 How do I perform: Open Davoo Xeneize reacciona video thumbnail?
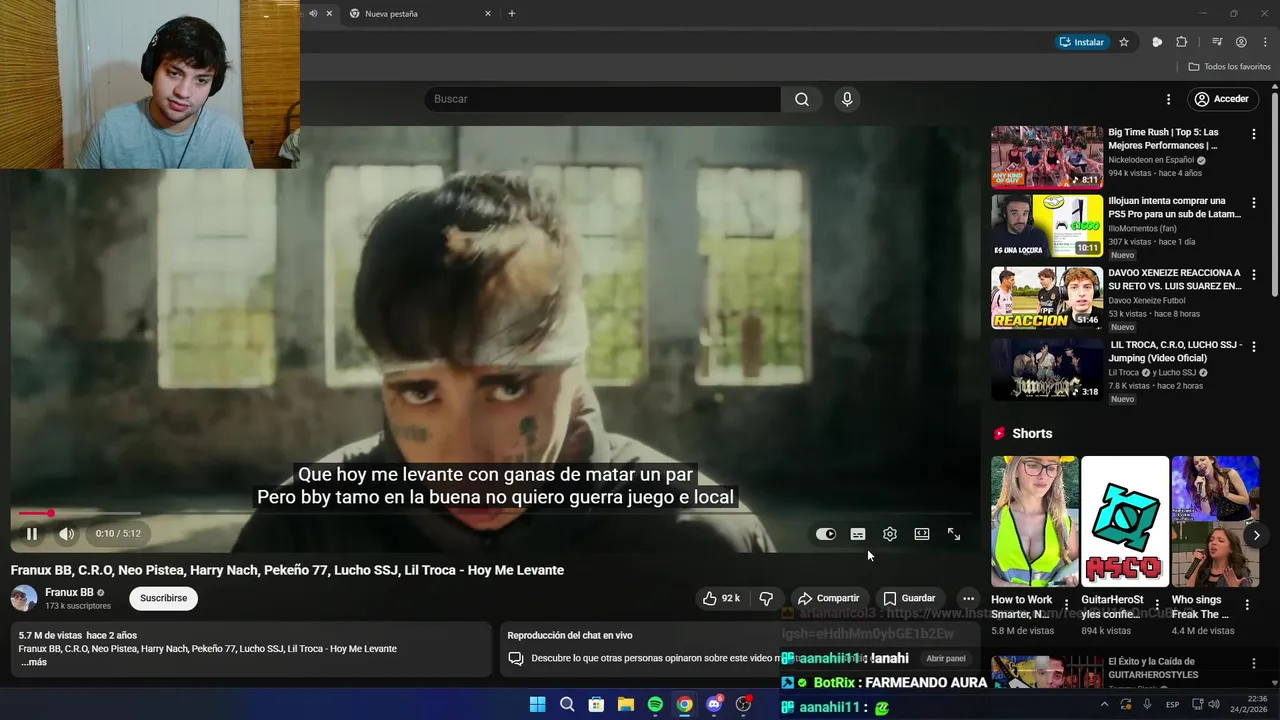[1047, 297]
